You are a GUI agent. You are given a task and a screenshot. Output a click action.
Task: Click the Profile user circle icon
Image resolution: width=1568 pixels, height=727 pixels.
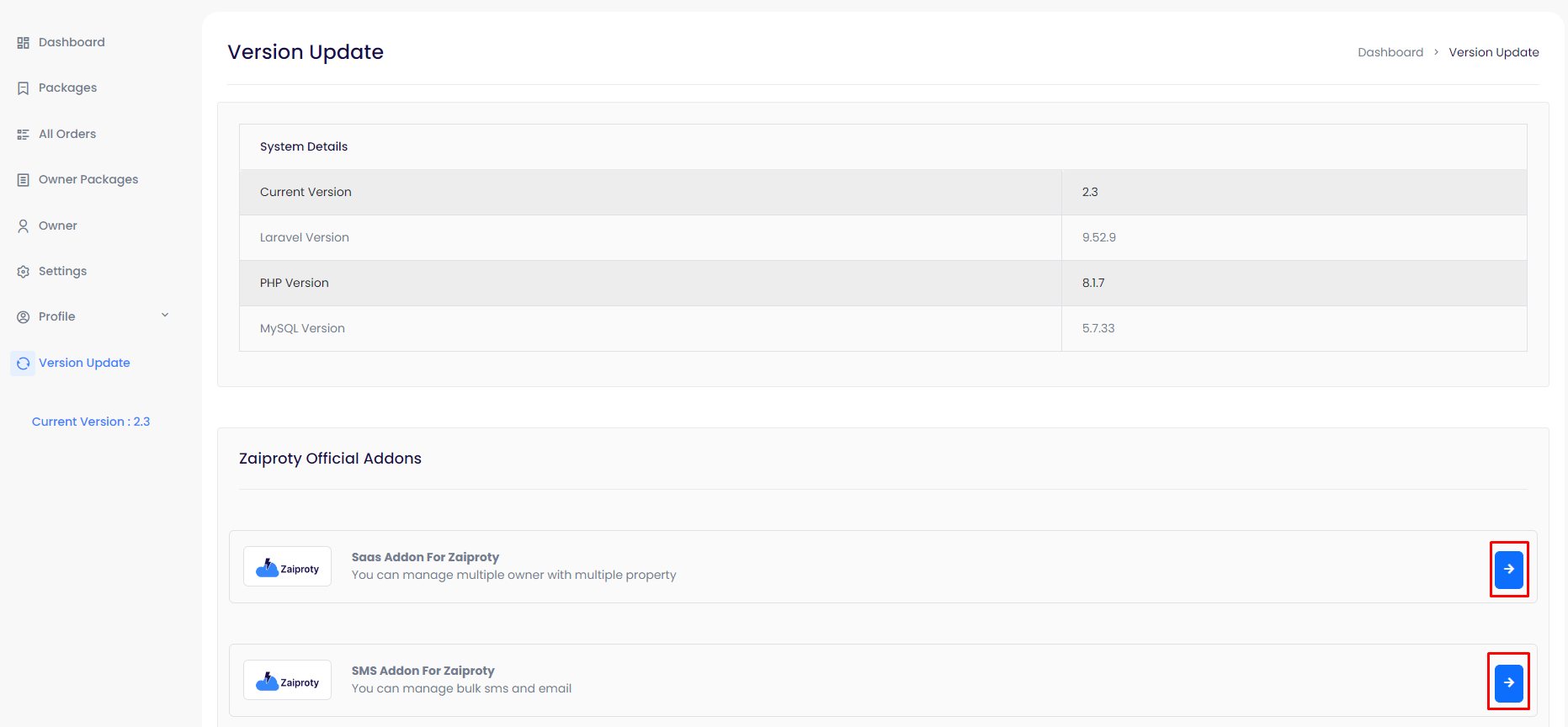point(23,317)
